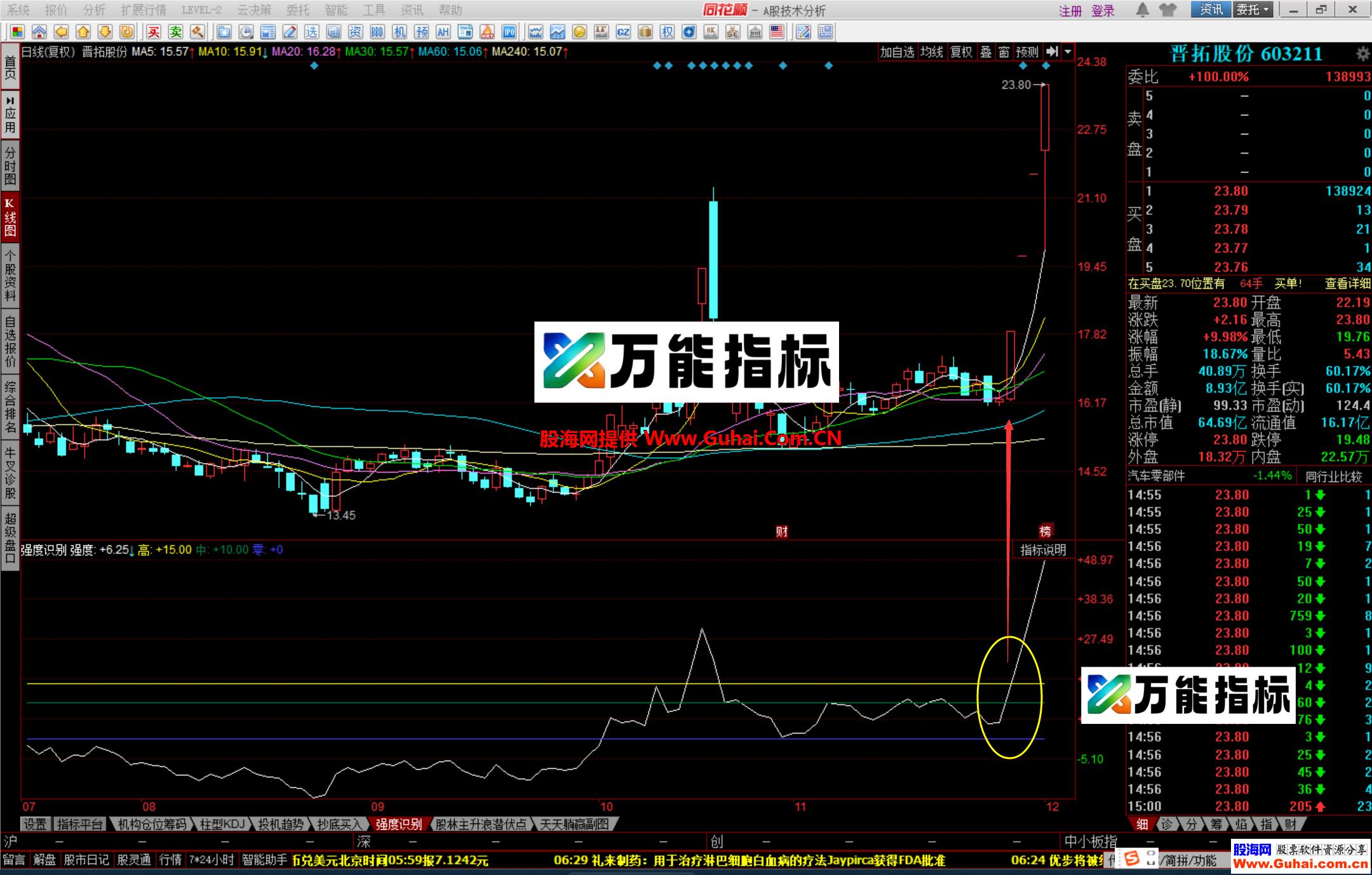Click the green 卖 (sell) toolbar icon

coord(176,32)
